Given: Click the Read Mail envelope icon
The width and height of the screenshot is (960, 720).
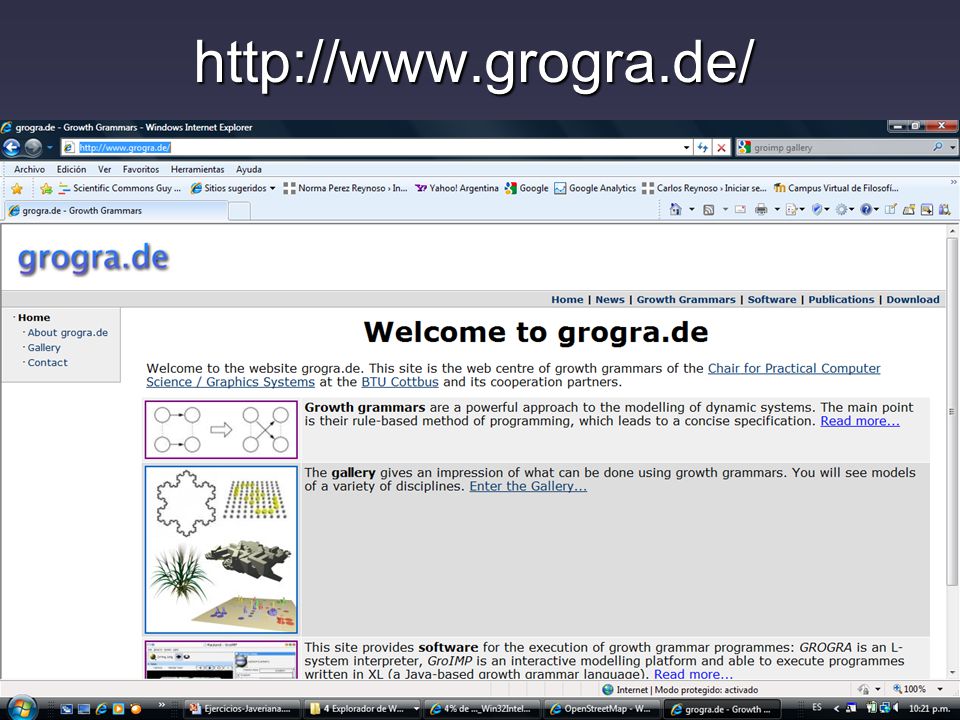Looking at the screenshot, I should (740, 209).
